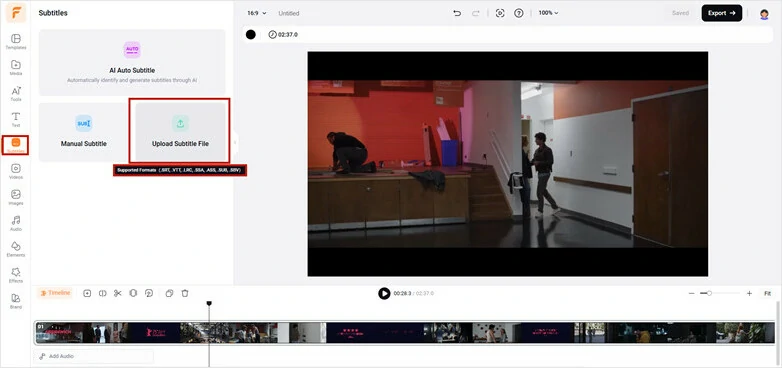The width and height of the screenshot is (782, 368).
Task: Click Add Audio track
Action: pyautogui.click(x=94, y=357)
